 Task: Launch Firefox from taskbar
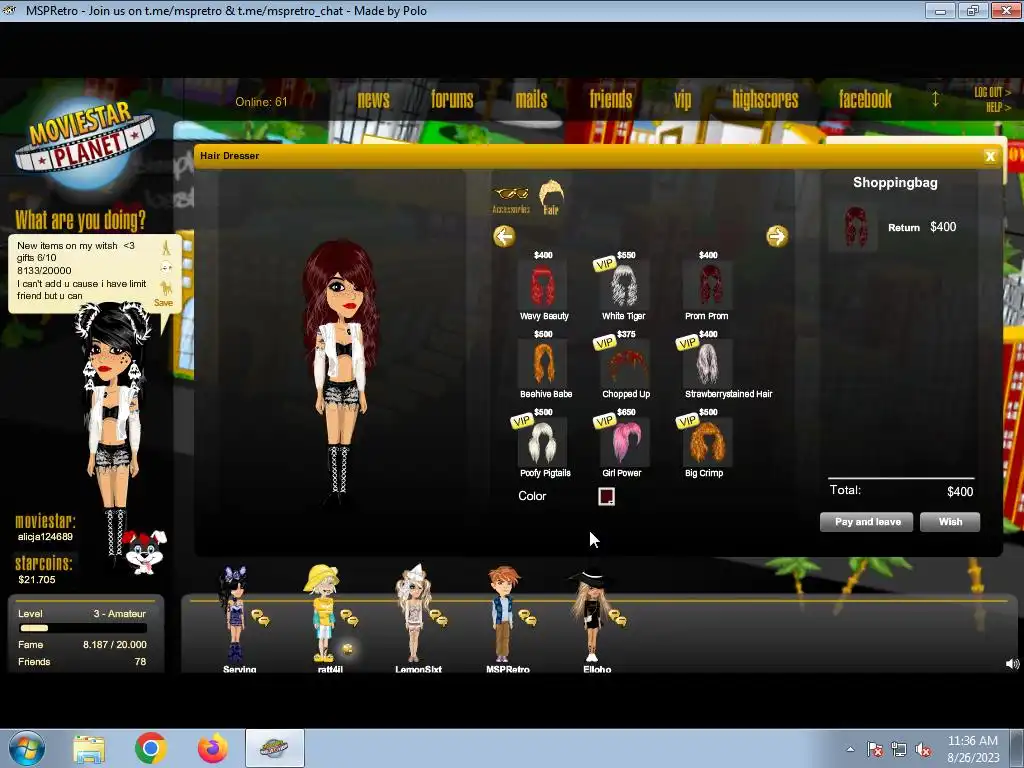coord(212,748)
